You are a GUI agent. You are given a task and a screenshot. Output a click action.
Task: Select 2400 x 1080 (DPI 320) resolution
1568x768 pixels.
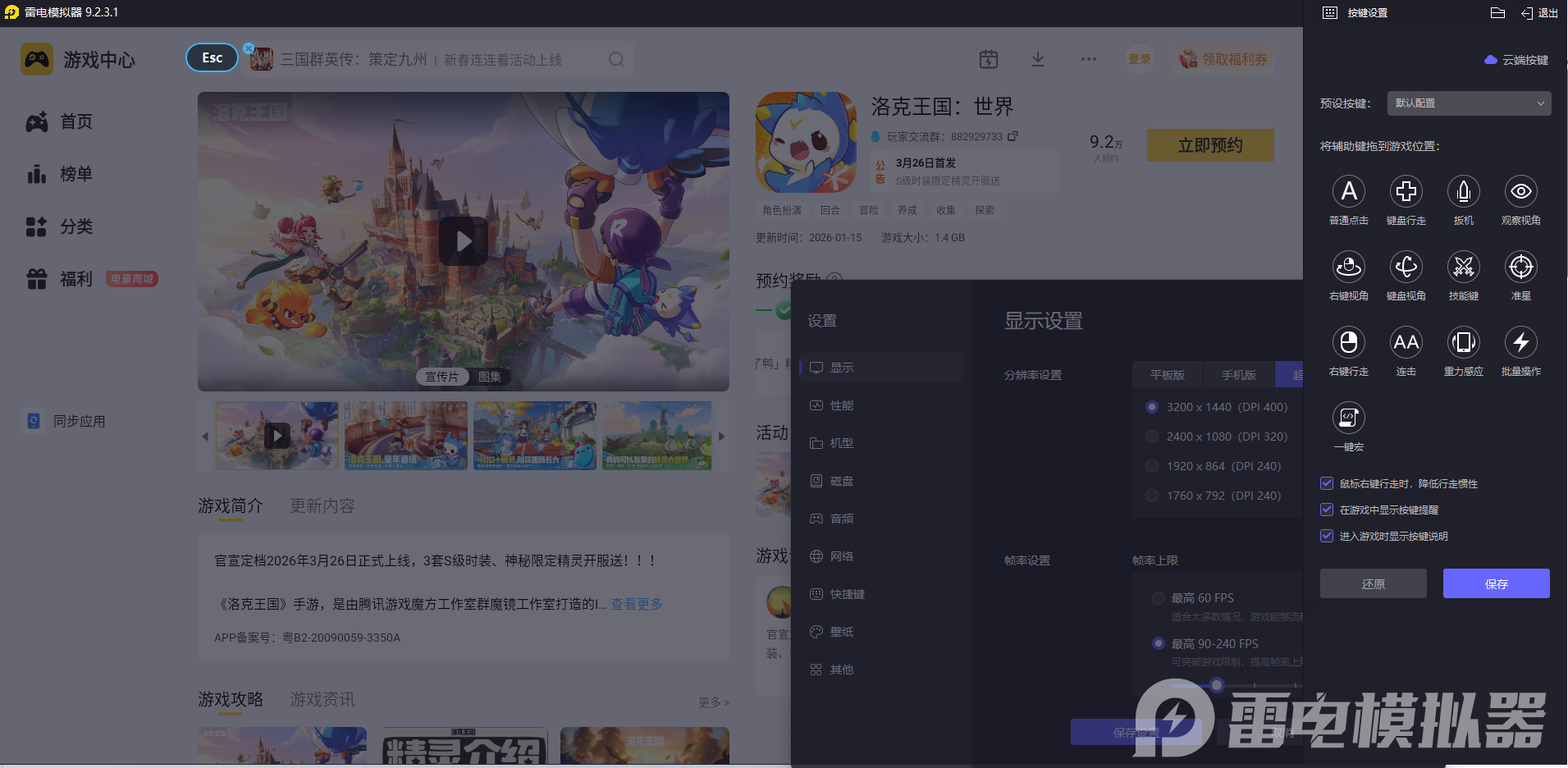coord(1152,437)
